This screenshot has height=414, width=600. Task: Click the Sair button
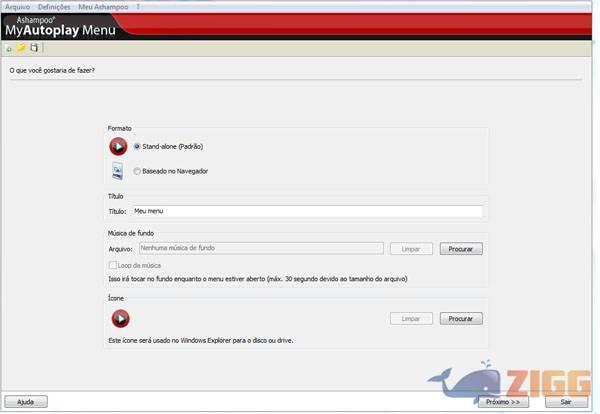(x=566, y=402)
